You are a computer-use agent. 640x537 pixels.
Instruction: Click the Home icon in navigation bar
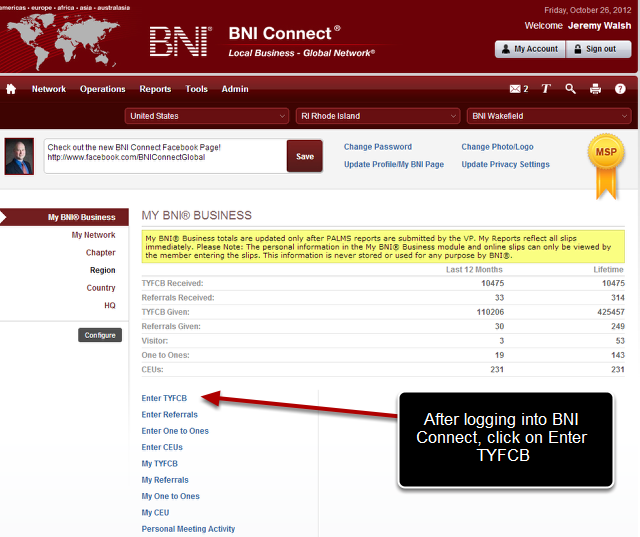[11, 89]
